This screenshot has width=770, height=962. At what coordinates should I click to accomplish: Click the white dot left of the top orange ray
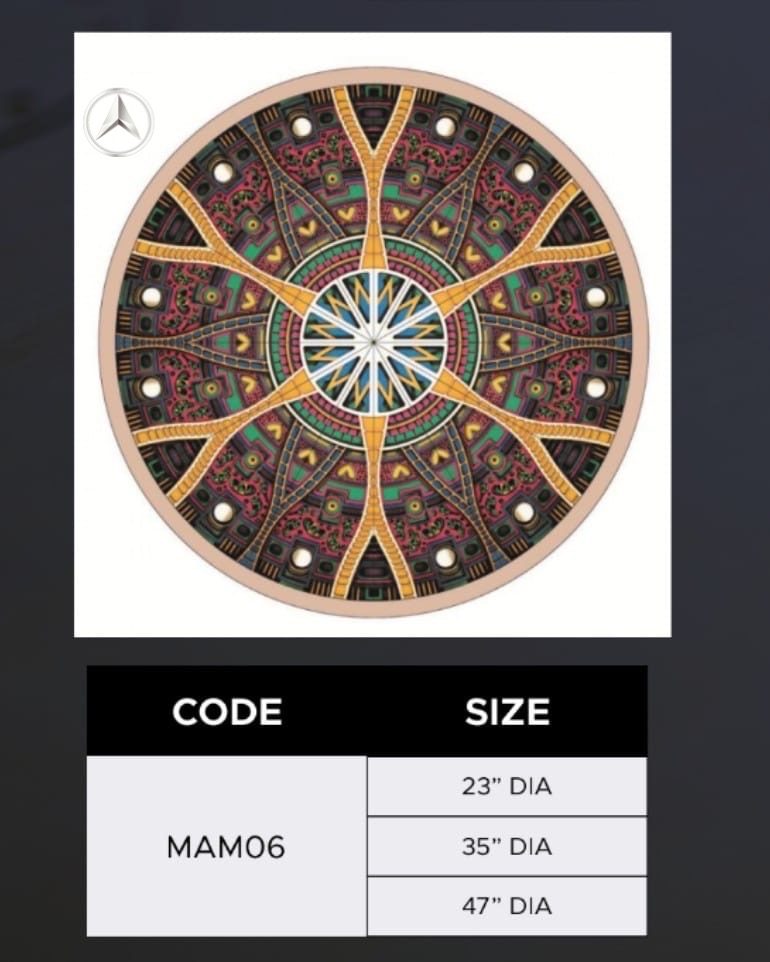[301, 127]
